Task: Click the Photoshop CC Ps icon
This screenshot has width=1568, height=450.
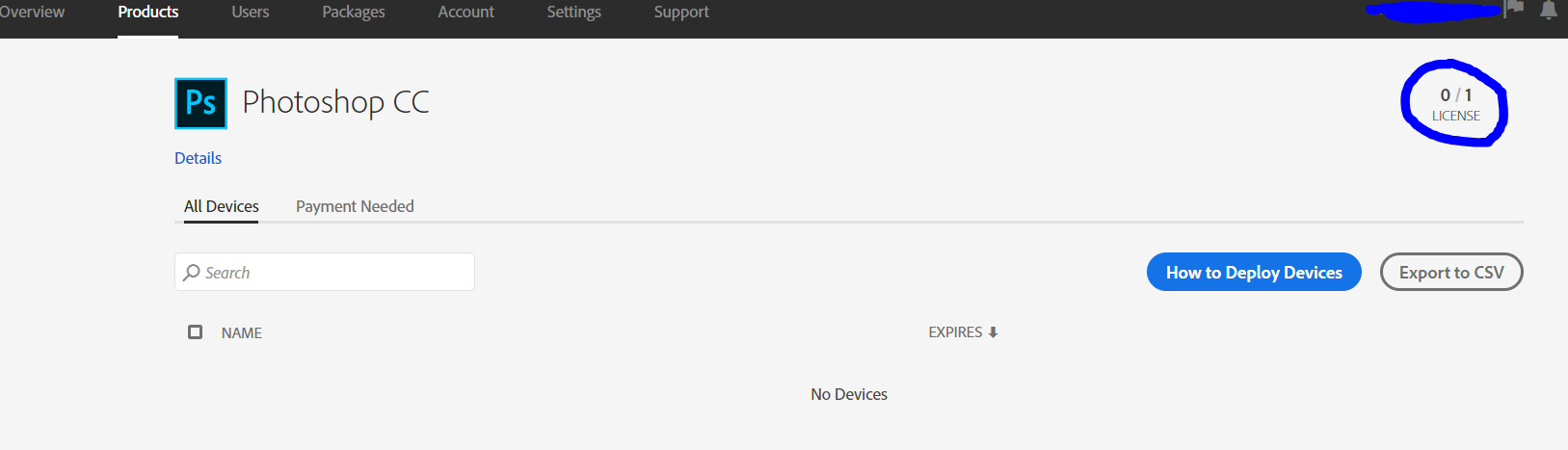Action: (200, 103)
